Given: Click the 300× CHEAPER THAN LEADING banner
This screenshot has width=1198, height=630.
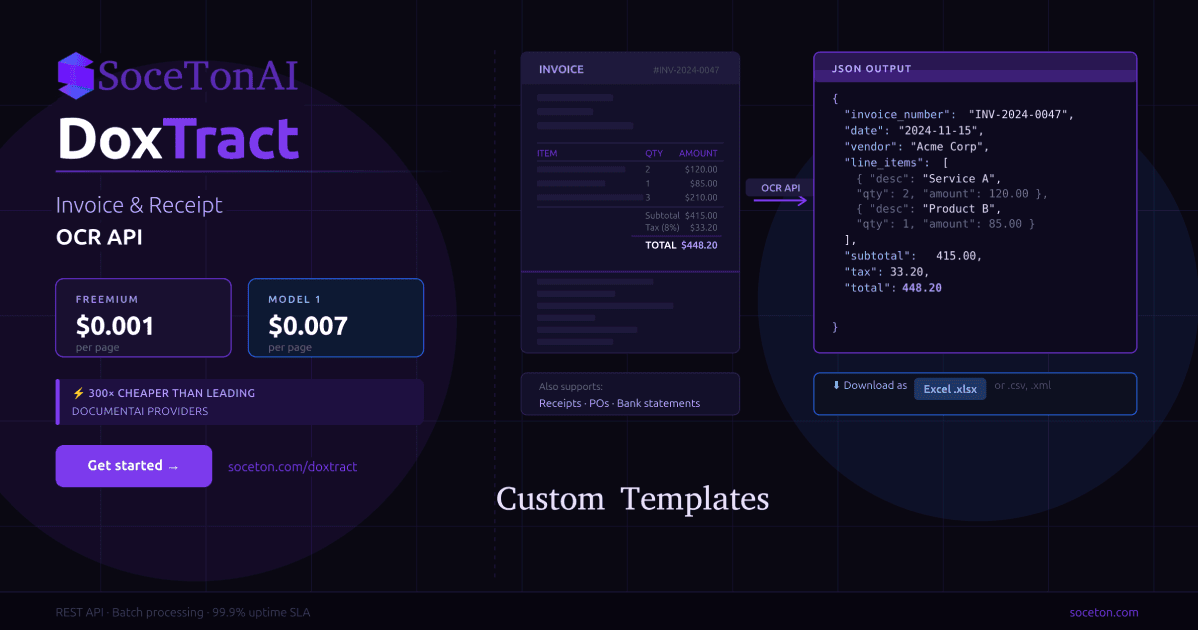Looking at the screenshot, I should (240, 402).
